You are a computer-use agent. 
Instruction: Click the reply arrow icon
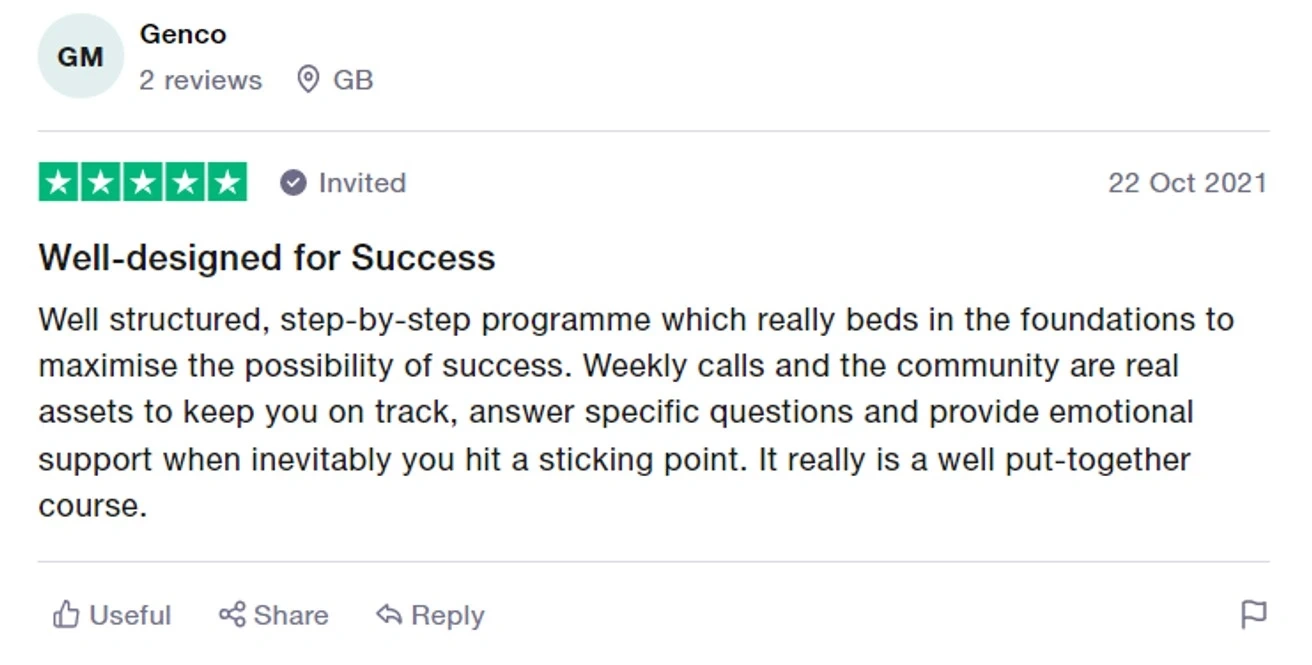pos(389,615)
